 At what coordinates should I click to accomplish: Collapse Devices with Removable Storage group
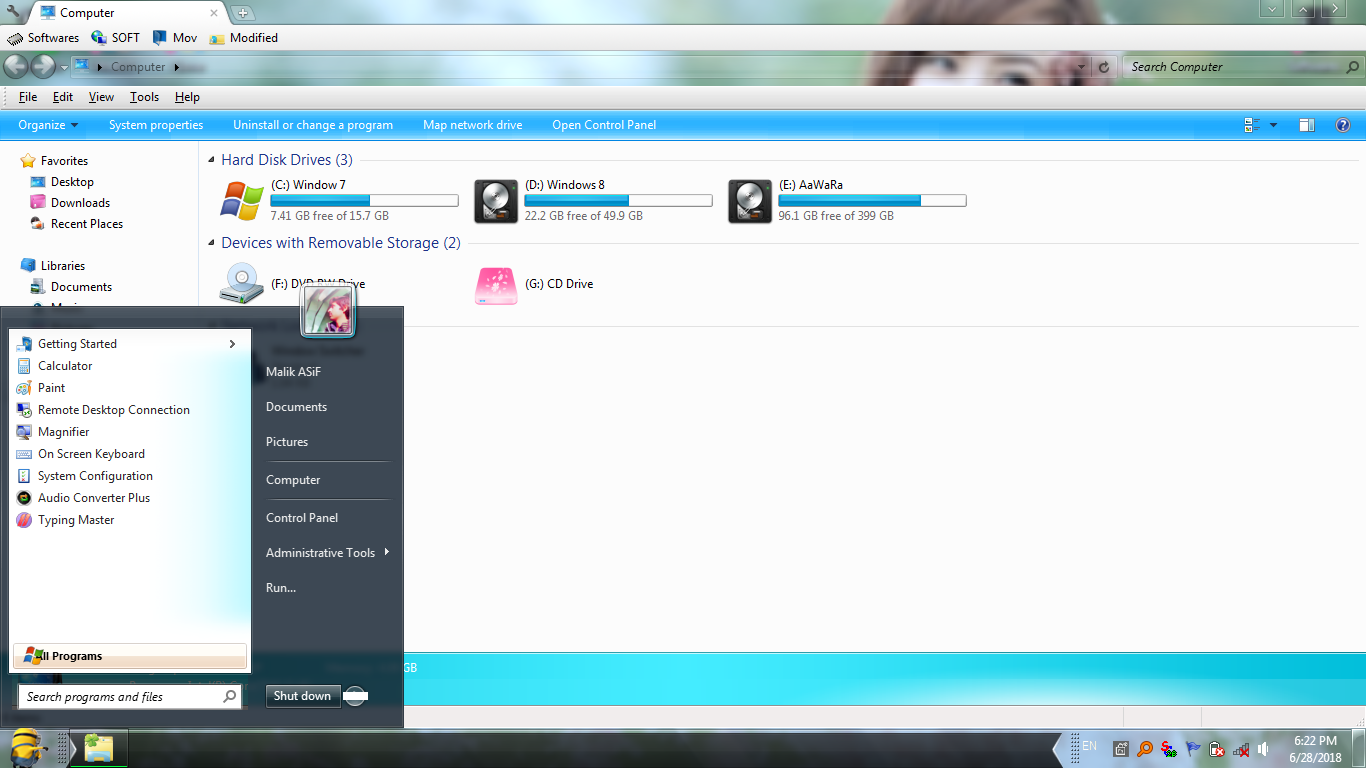211,243
